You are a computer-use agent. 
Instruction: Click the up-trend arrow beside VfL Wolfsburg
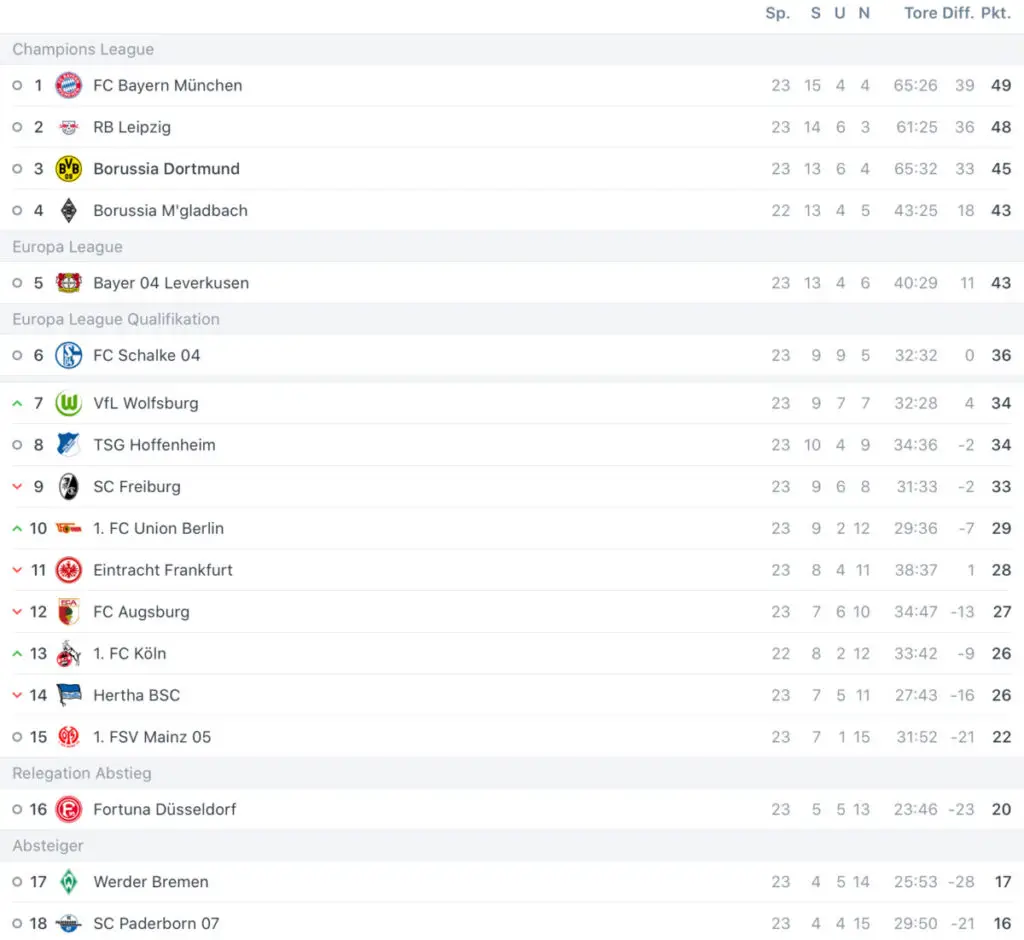[x=18, y=404]
